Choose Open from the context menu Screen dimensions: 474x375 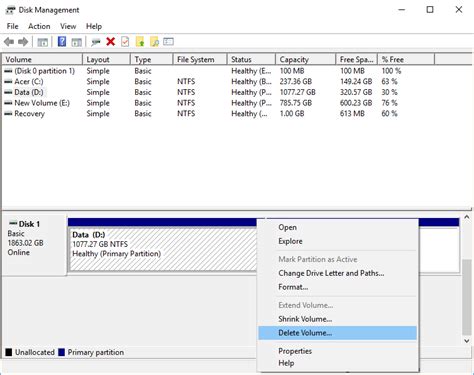[337, 227]
